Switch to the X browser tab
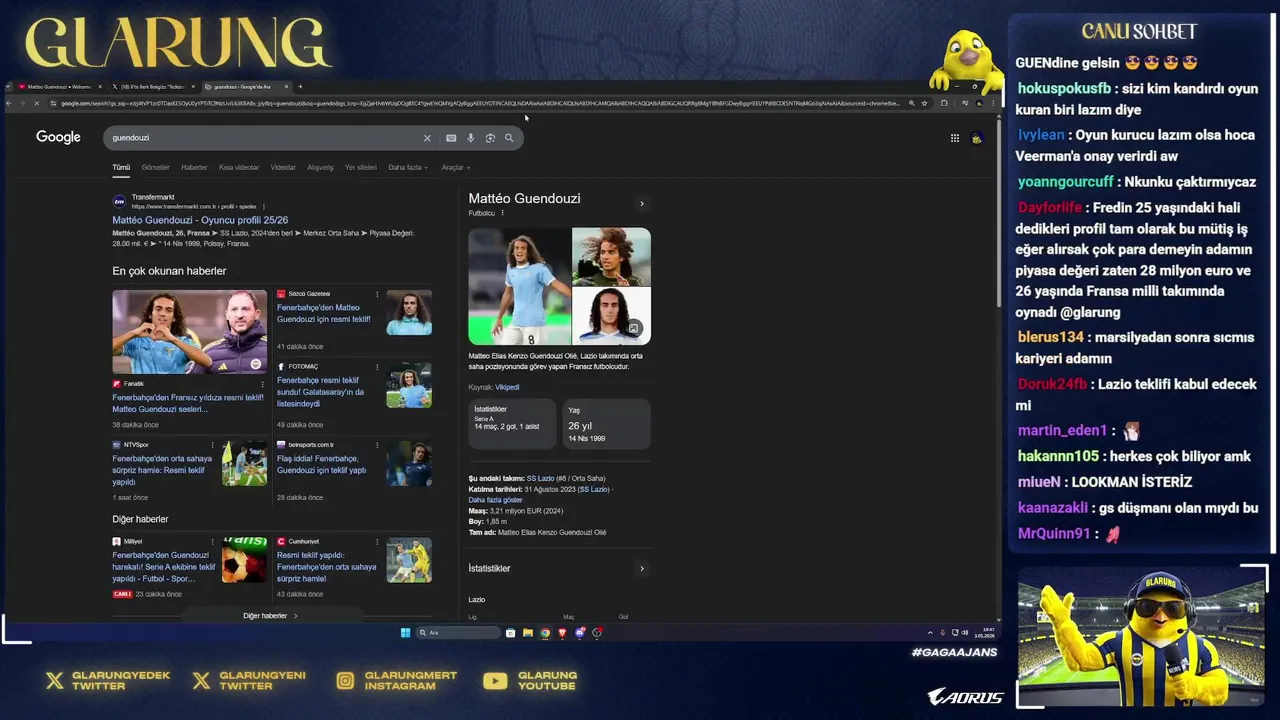 pyautogui.click(x=153, y=87)
